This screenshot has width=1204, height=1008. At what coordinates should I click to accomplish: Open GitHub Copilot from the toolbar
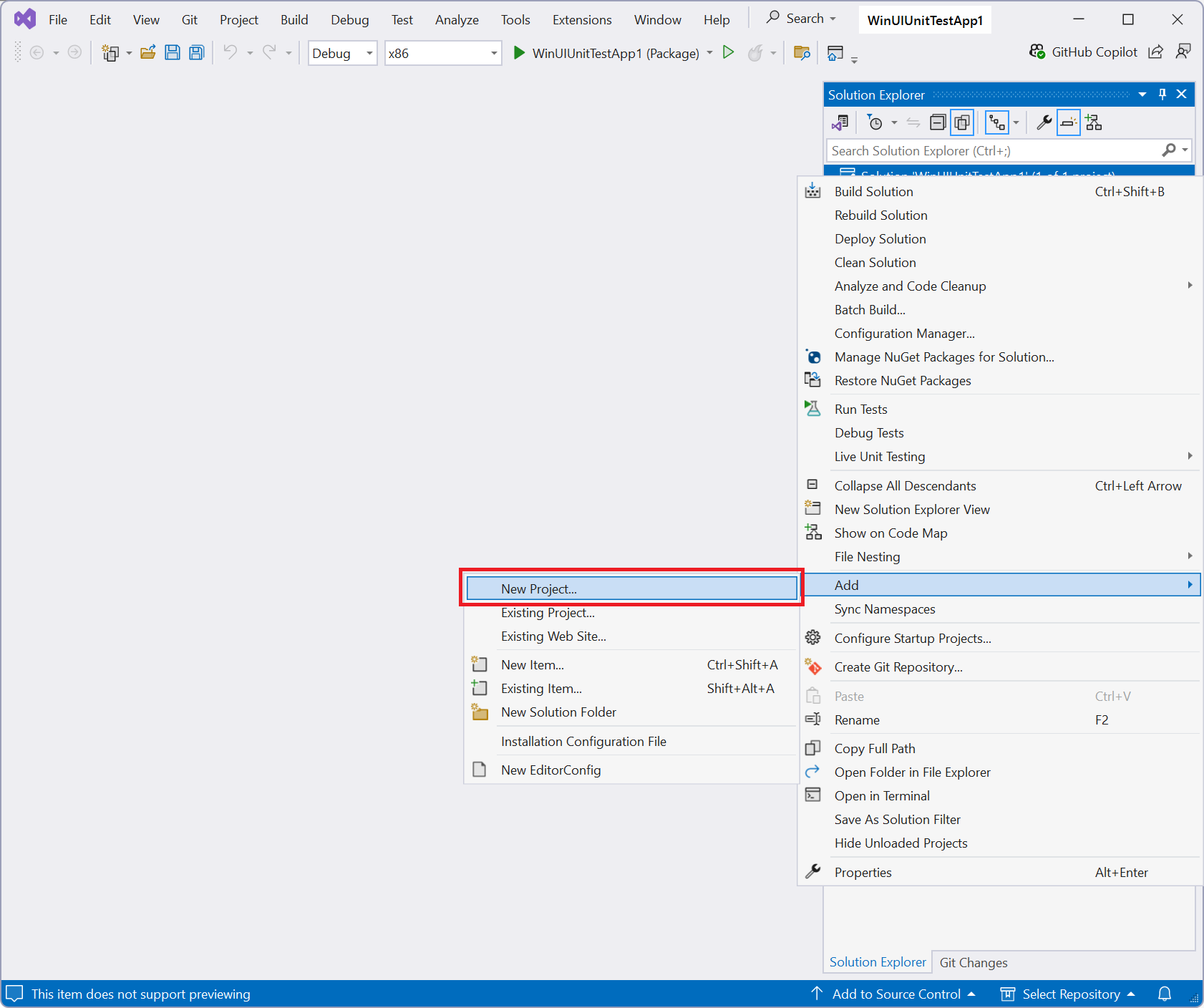pos(1084,52)
